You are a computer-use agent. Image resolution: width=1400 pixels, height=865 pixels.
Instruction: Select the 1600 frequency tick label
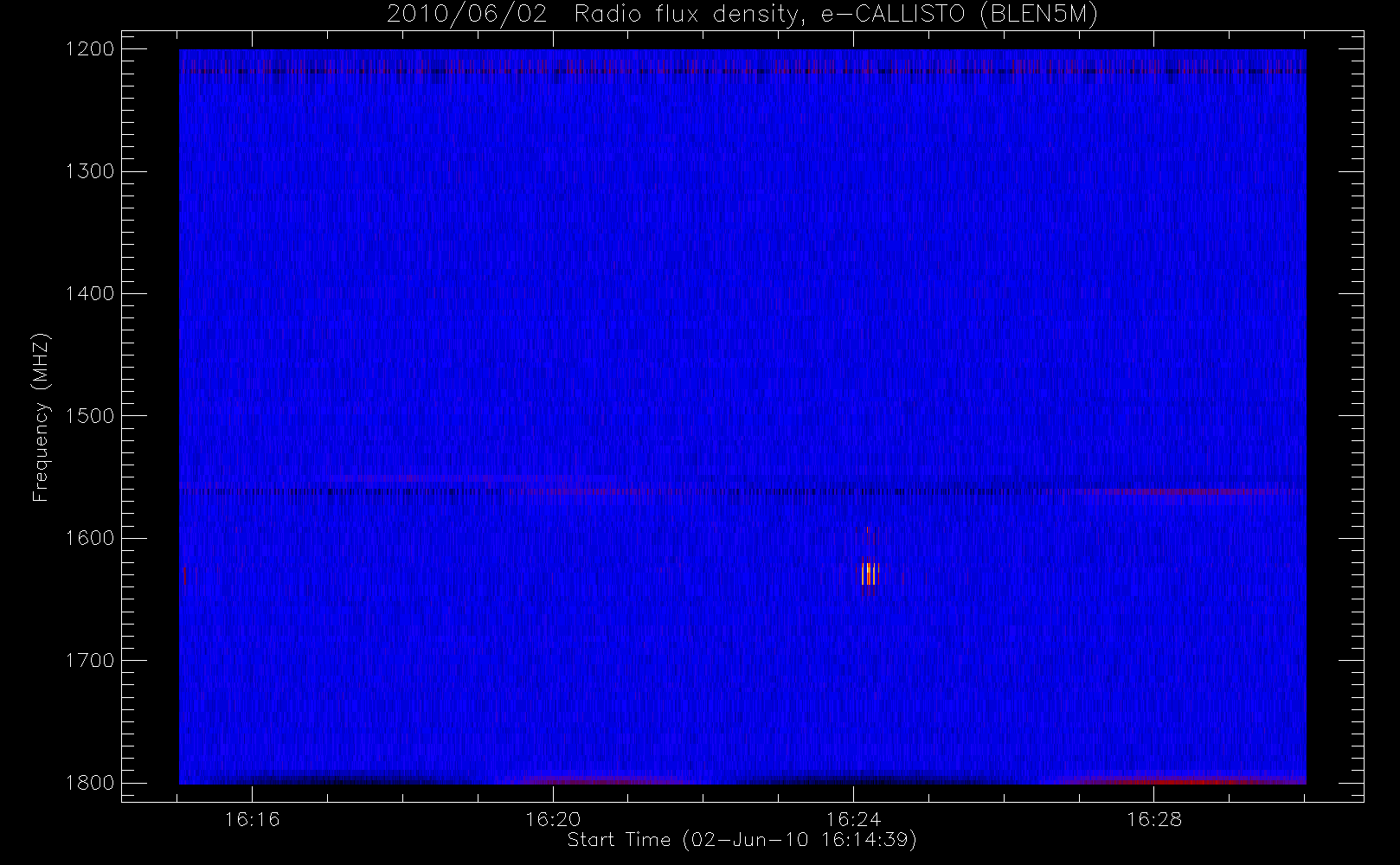pos(91,537)
